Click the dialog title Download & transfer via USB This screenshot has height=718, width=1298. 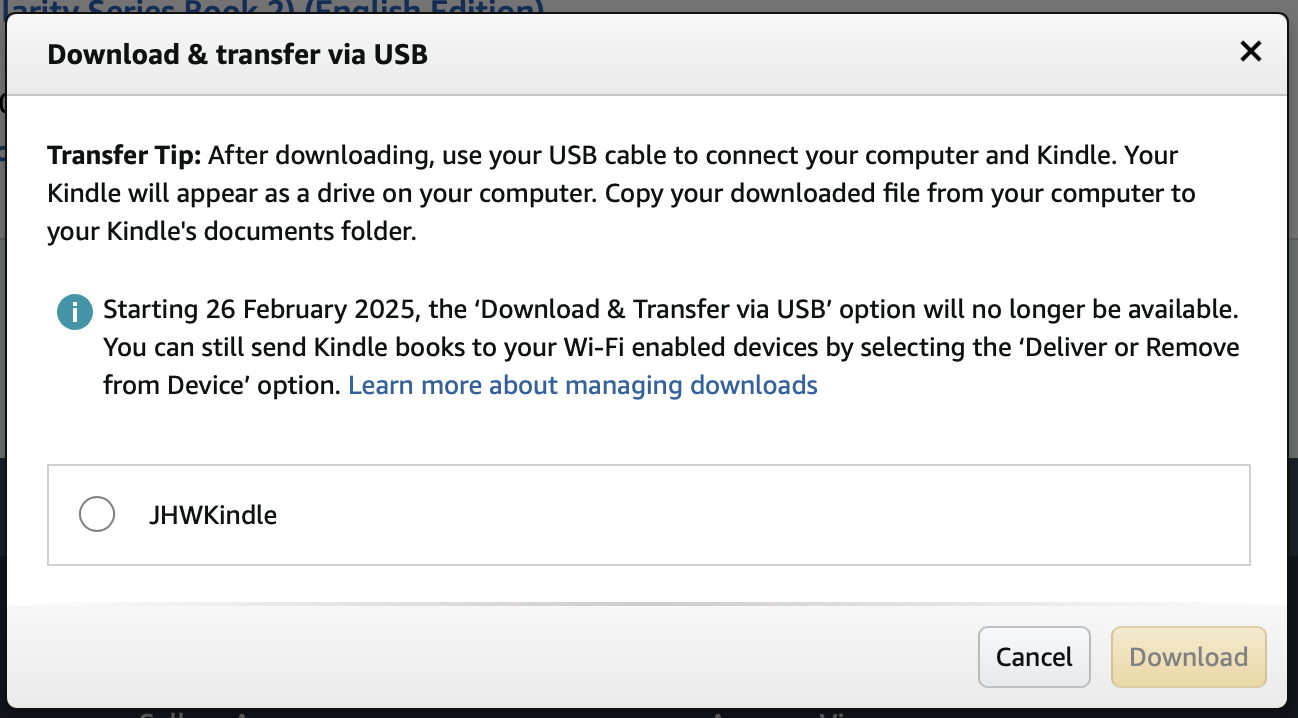(238, 53)
